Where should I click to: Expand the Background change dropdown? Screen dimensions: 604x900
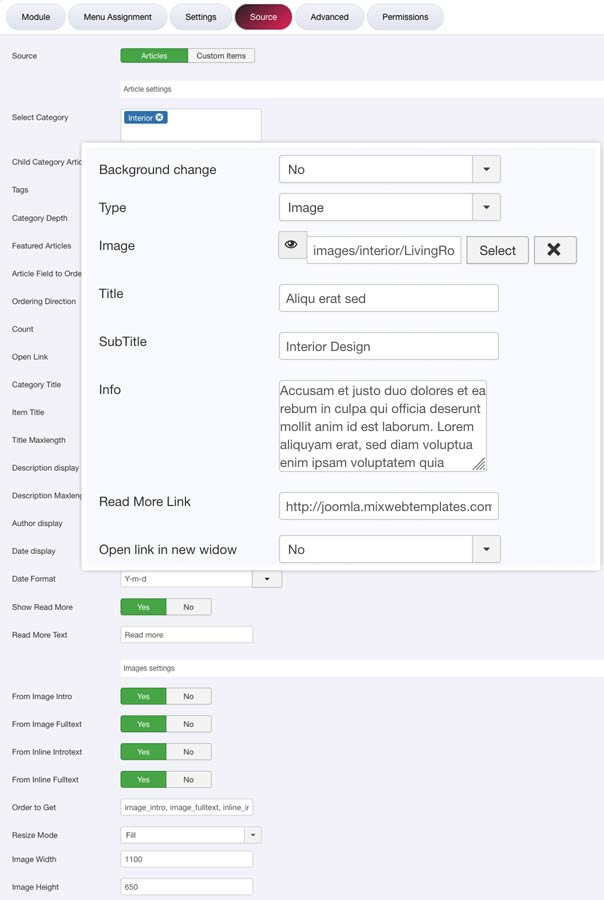(x=486, y=170)
